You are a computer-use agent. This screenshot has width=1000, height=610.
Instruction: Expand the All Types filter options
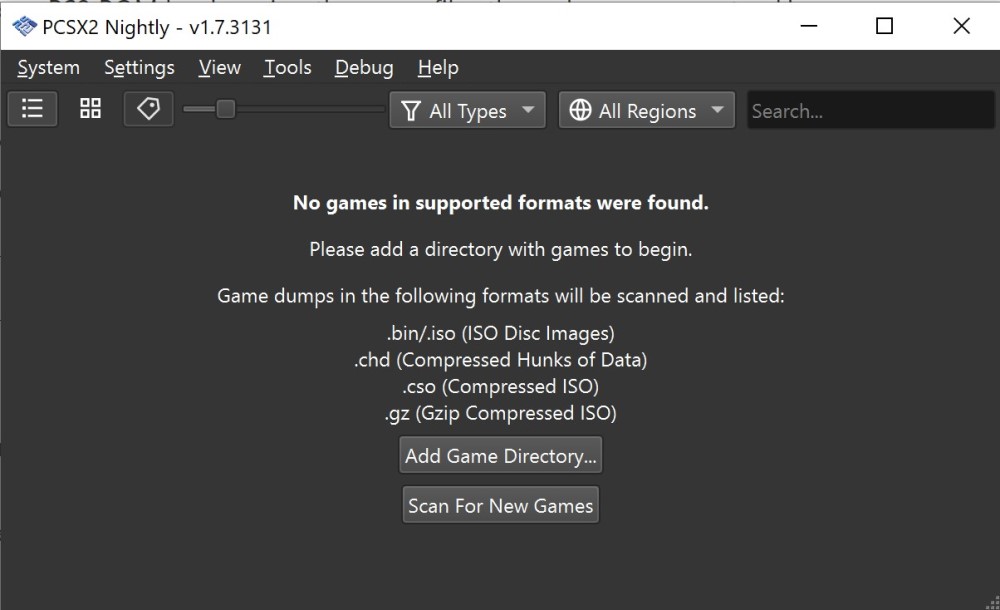(466, 111)
